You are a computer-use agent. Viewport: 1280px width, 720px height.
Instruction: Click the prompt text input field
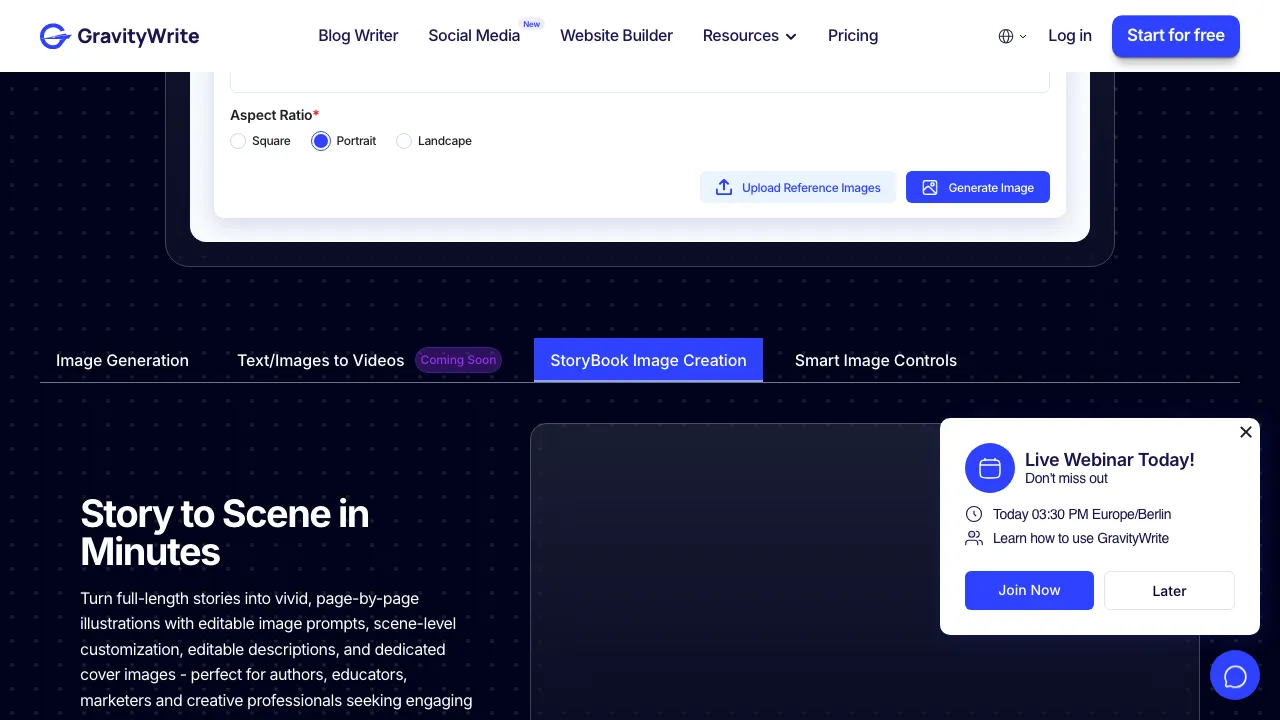click(x=639, y=82)
